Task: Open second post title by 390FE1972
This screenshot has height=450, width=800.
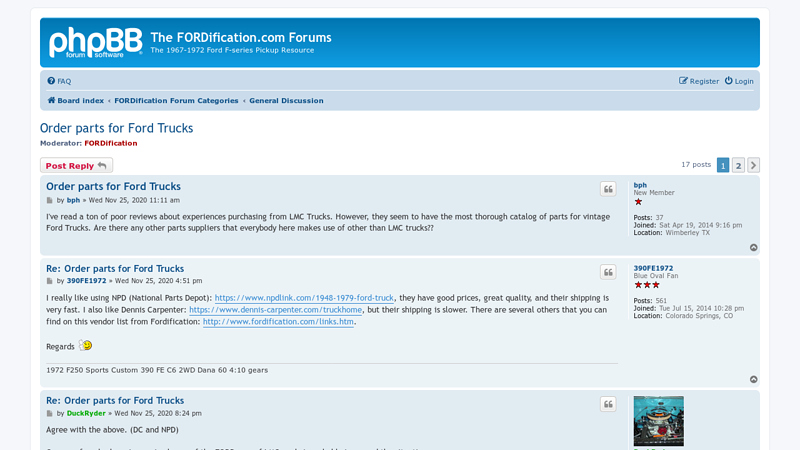Action: coord(115,268)
